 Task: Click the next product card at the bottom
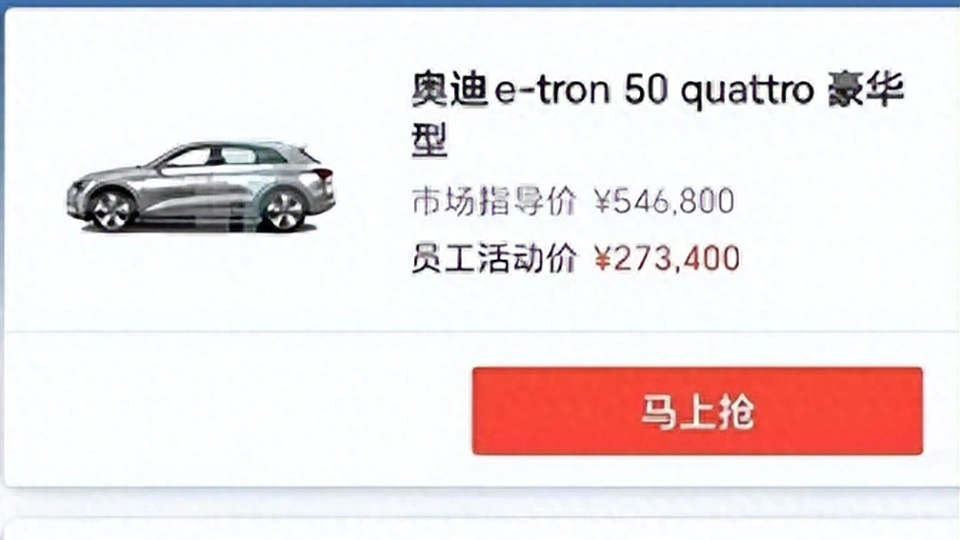tap(482, 529)
